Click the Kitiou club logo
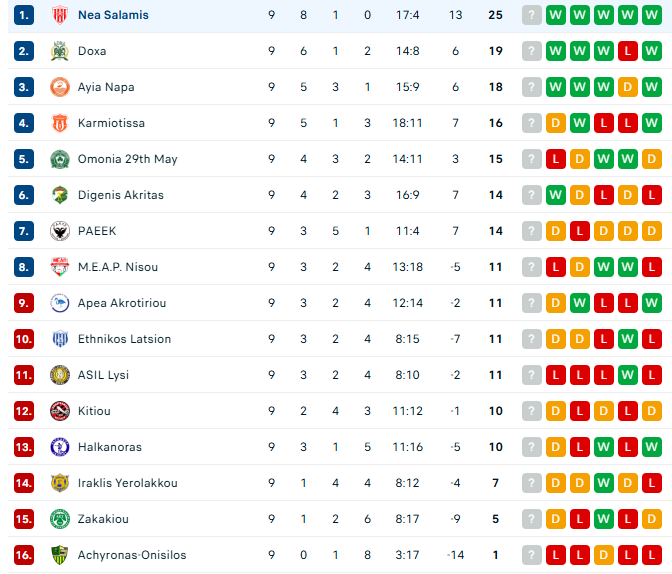Screen dimensions: 672x574 [x=60, y=411]
